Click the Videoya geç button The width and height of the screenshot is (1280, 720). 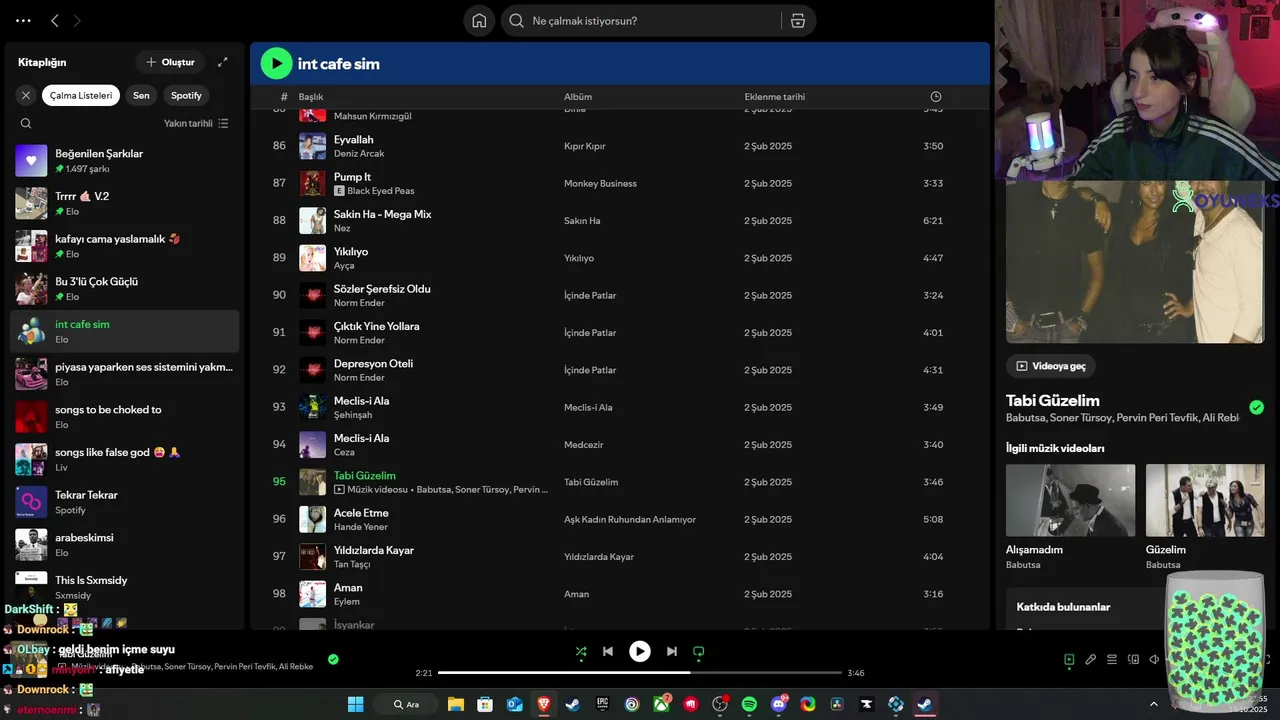coord(1051,366)
